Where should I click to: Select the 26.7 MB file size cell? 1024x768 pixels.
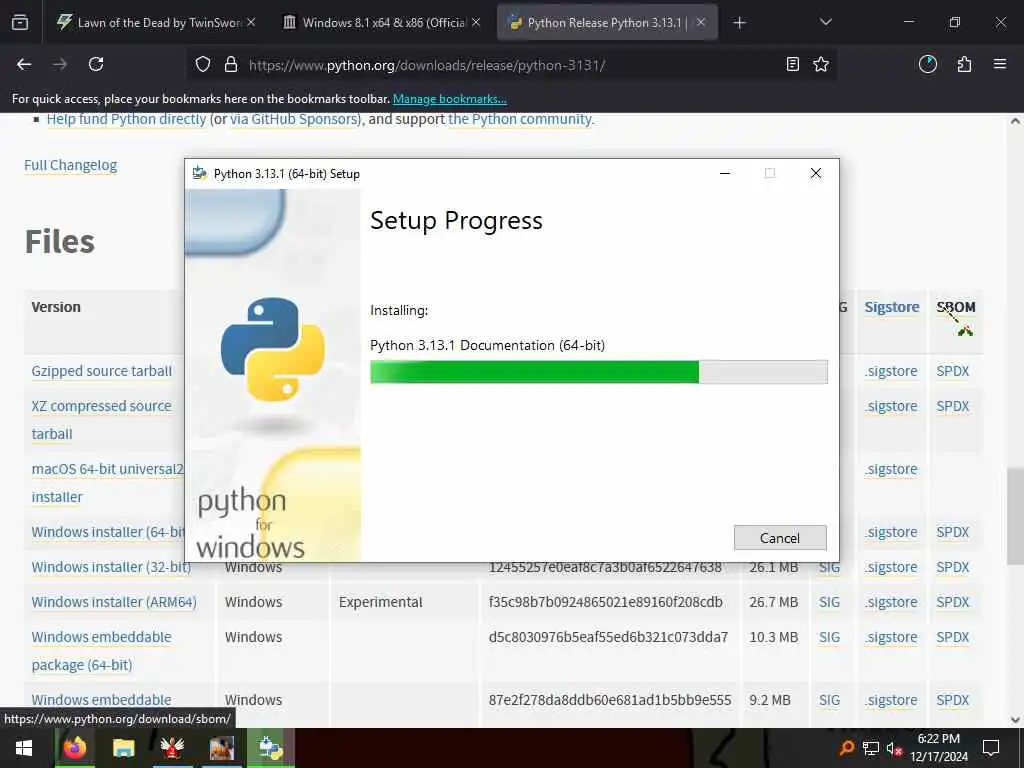point(773,602)
